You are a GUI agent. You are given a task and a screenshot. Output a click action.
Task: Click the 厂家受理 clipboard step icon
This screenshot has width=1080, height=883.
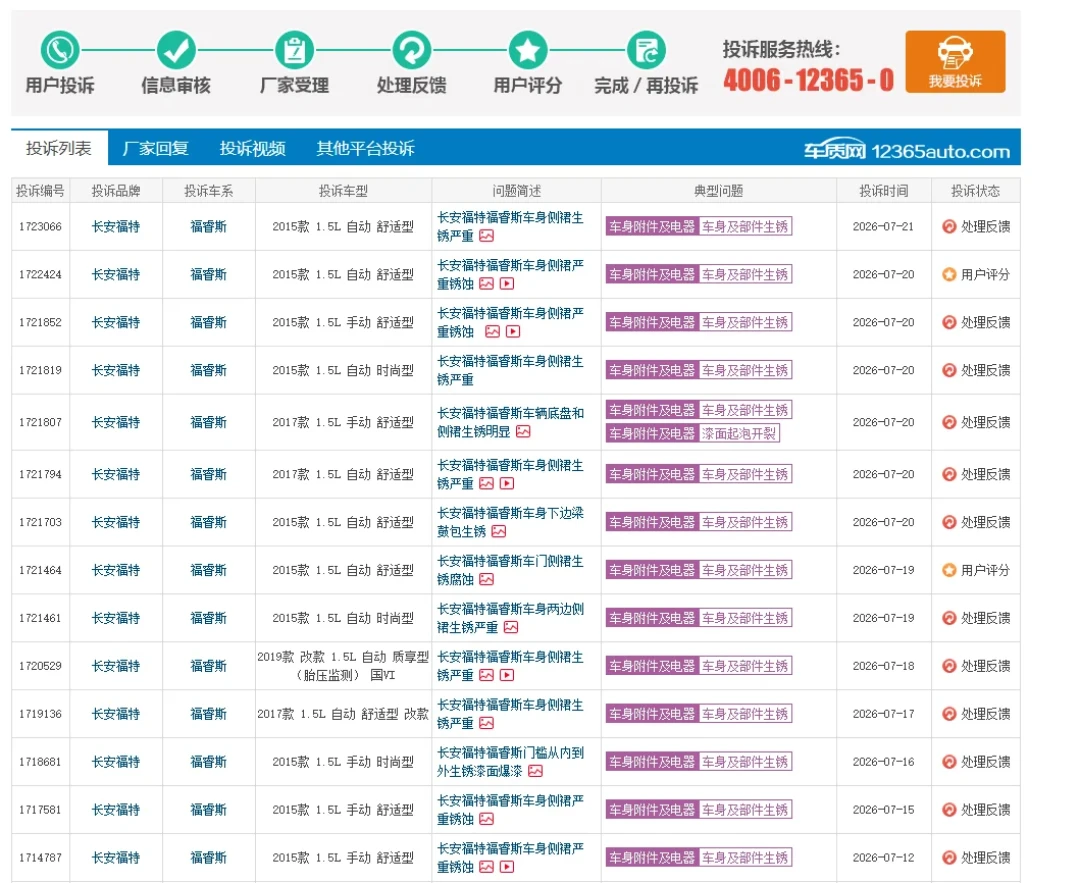[x=294, y=50]
